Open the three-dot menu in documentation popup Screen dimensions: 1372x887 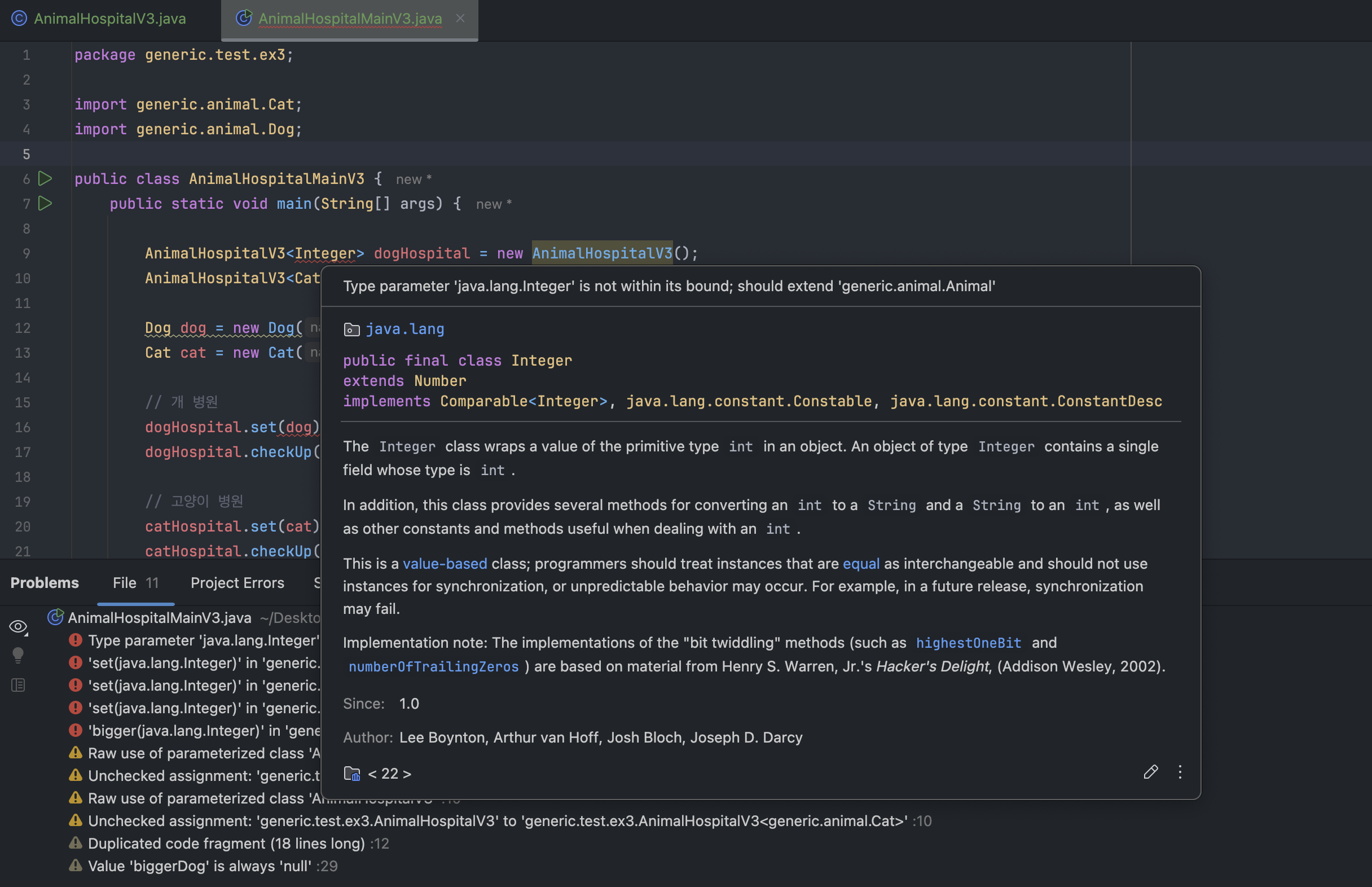click(1180, 772)
